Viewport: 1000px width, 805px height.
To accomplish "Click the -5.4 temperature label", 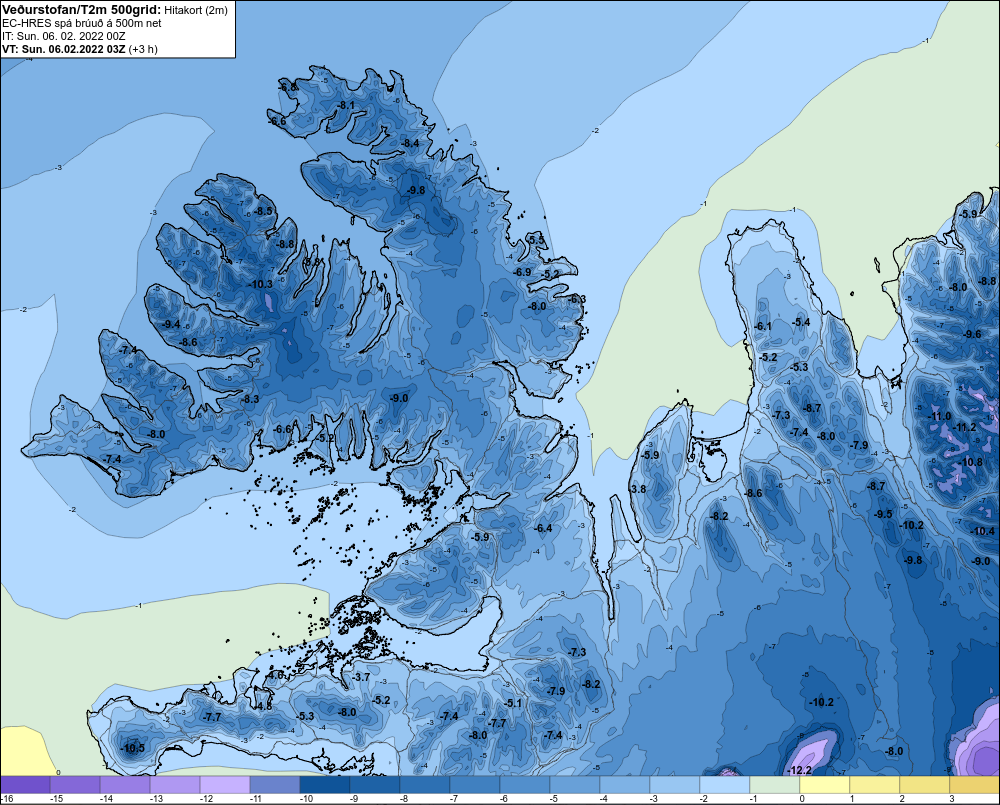I will point(801,321).
